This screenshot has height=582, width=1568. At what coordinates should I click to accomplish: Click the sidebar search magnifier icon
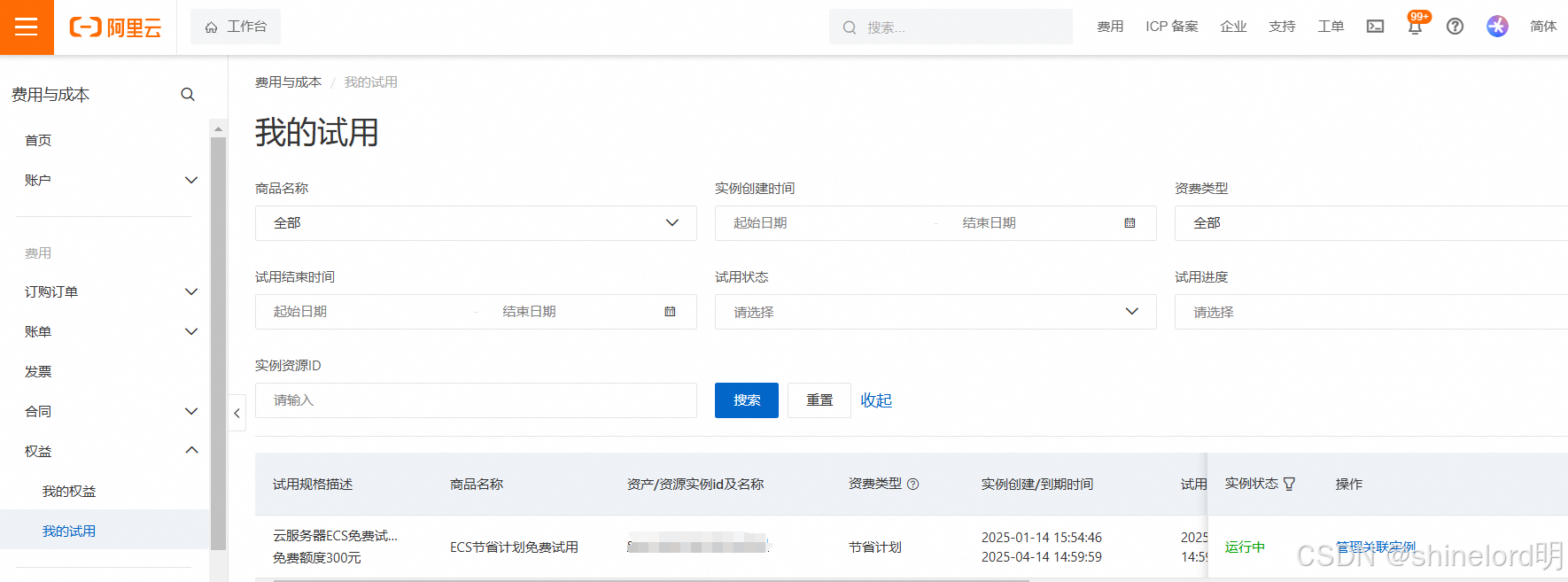tap(188, 95)
